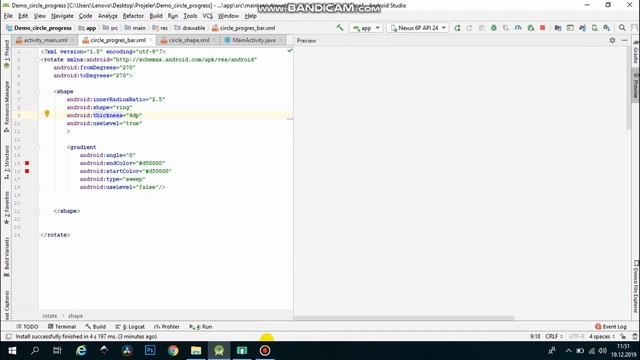Open File Explorer from the taskbar

196,351
